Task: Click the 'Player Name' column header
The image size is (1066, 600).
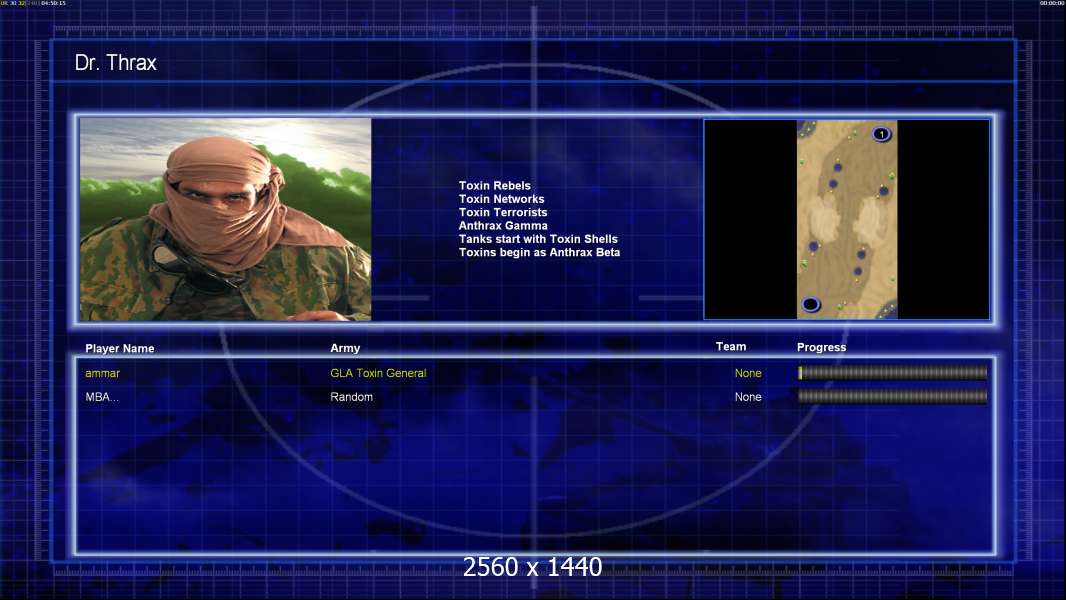Action: click(120, 348)
